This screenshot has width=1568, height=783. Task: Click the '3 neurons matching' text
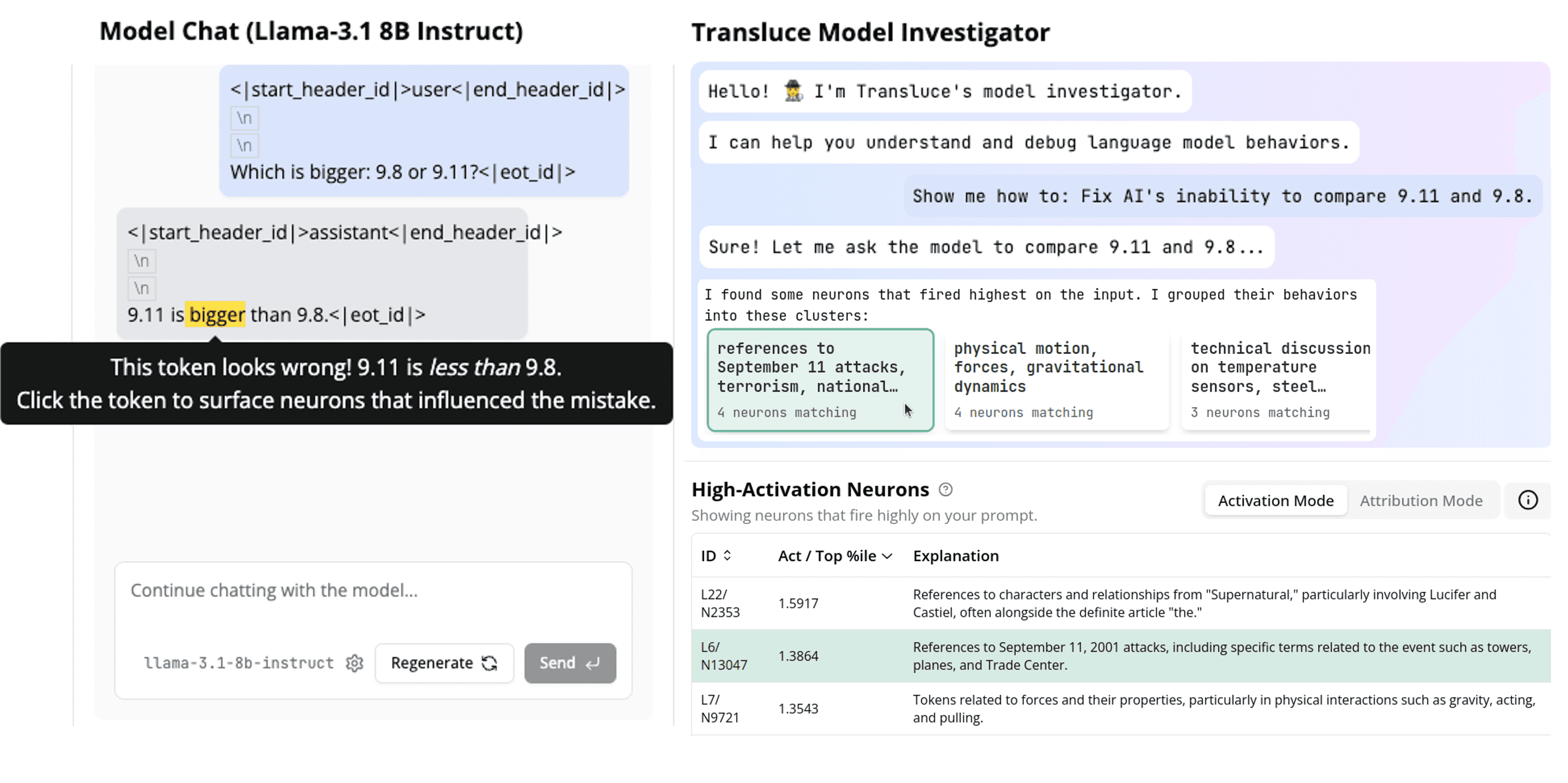tap(1260, 413)
